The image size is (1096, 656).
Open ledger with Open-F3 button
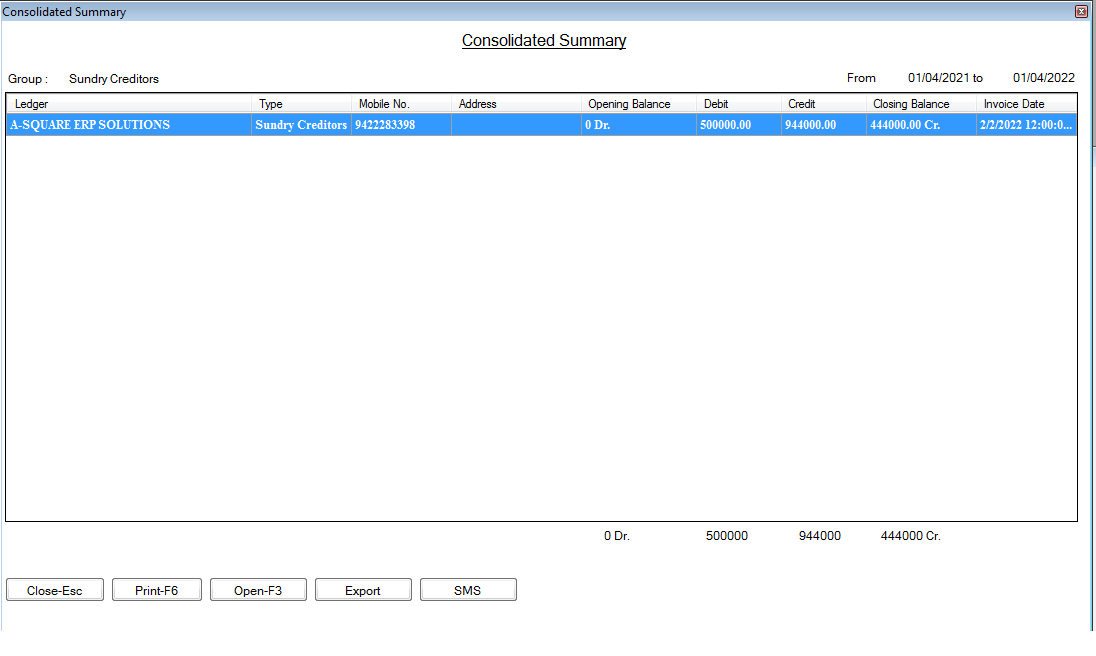pos(258,590)
